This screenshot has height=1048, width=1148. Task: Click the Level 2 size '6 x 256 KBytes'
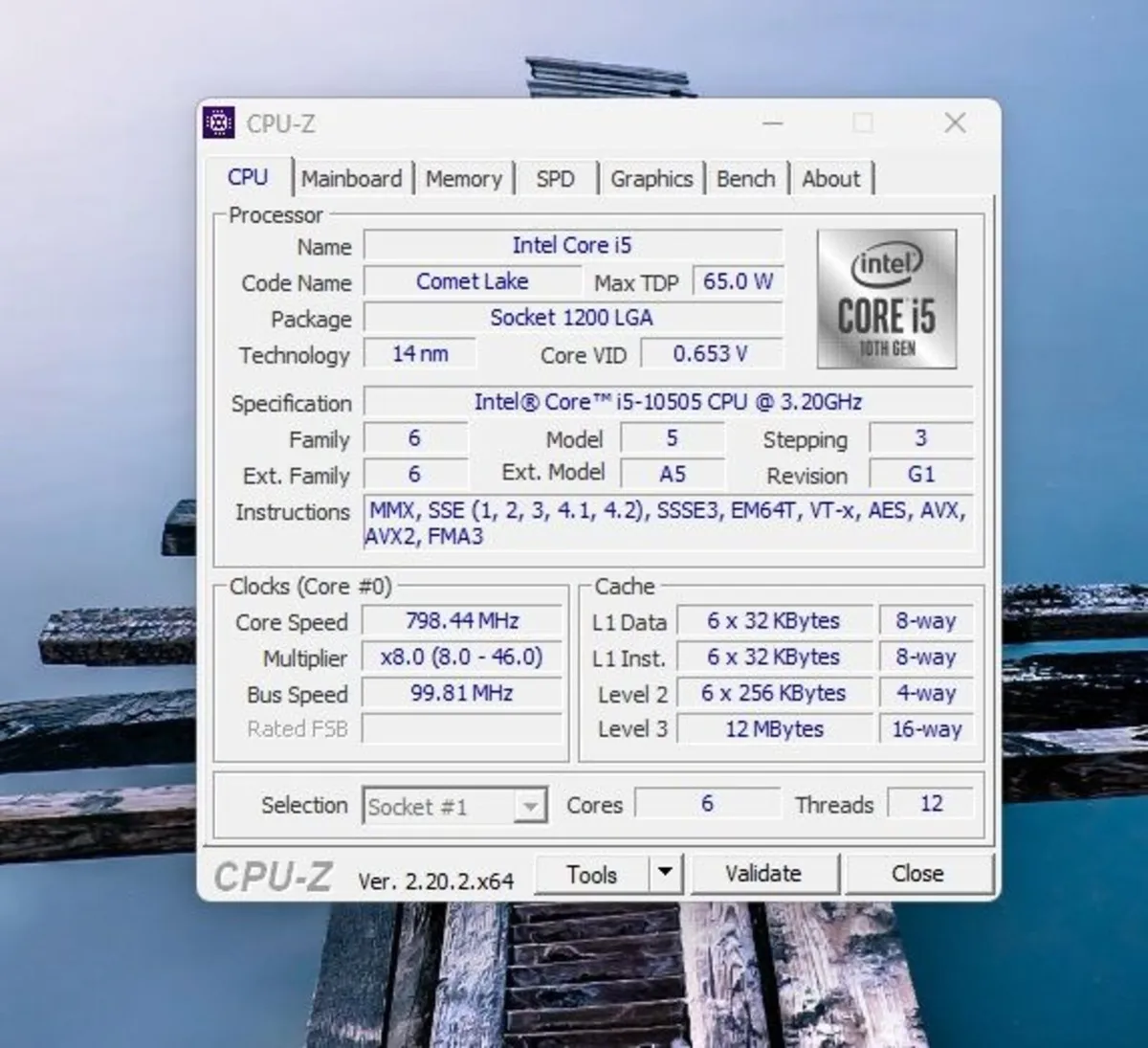point(774,693)
